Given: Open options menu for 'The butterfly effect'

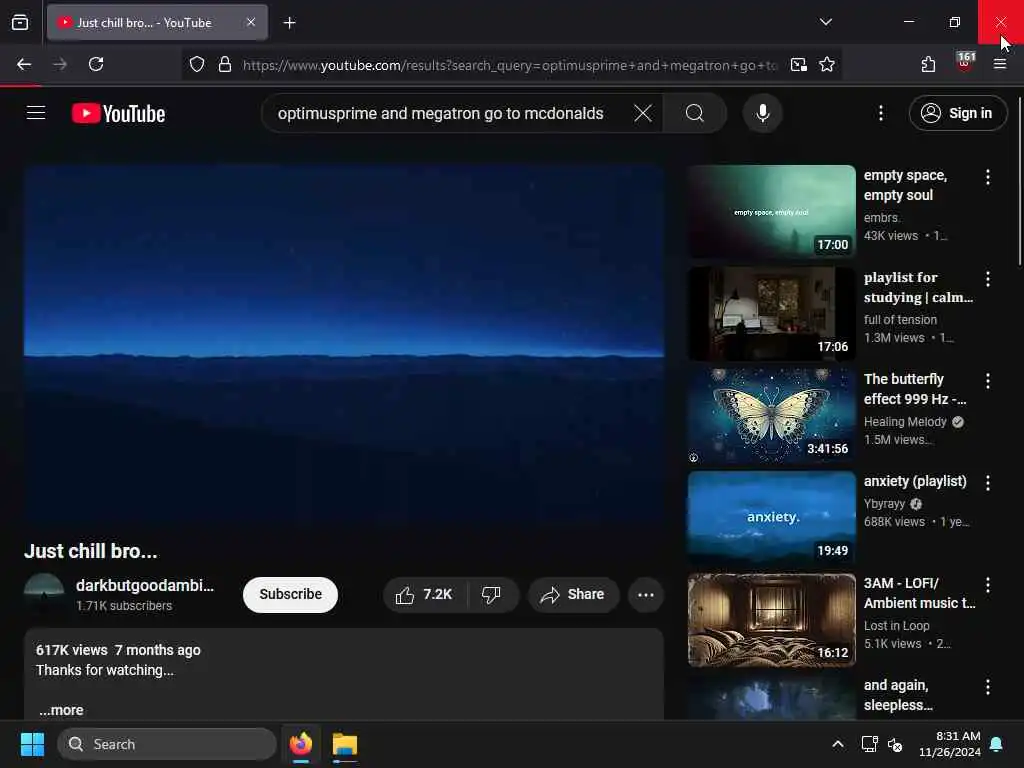Looking at the screenshot, I should click(x=987, y=380).
